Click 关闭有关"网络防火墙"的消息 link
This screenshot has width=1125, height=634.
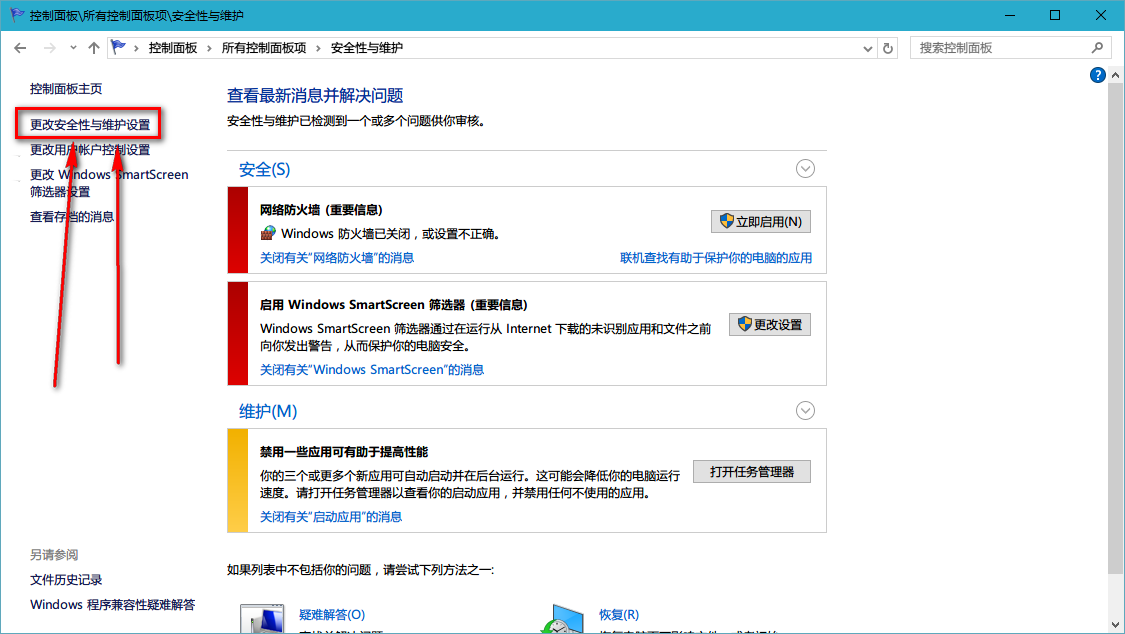point(336,257)
